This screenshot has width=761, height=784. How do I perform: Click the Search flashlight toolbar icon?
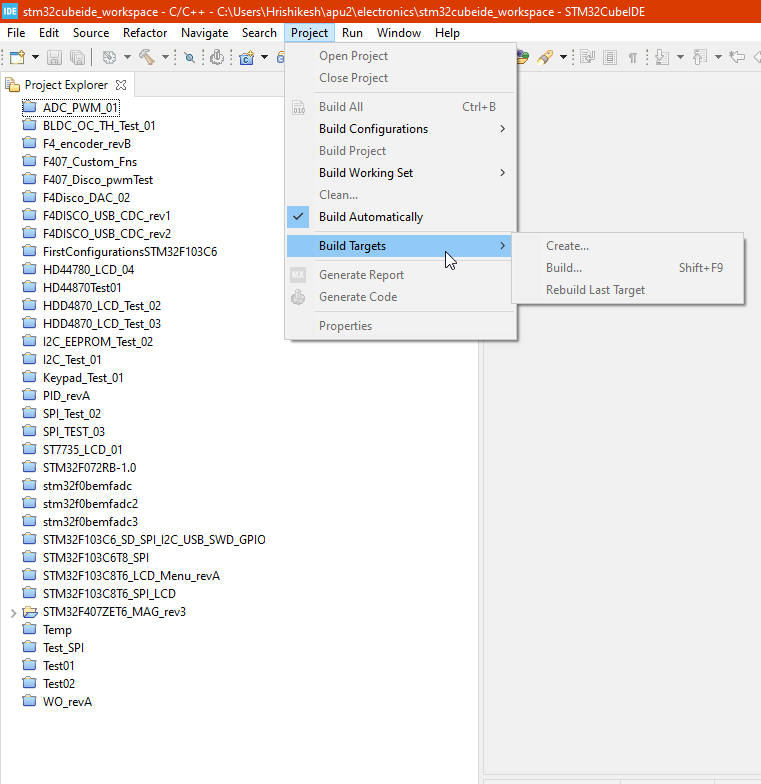tap(545, 58)
